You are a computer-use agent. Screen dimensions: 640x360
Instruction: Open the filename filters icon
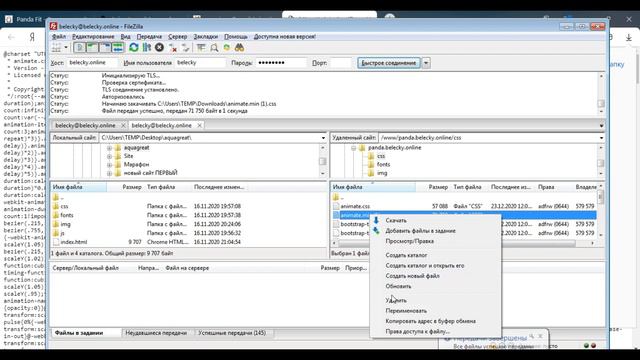click(x=201, y=48)
